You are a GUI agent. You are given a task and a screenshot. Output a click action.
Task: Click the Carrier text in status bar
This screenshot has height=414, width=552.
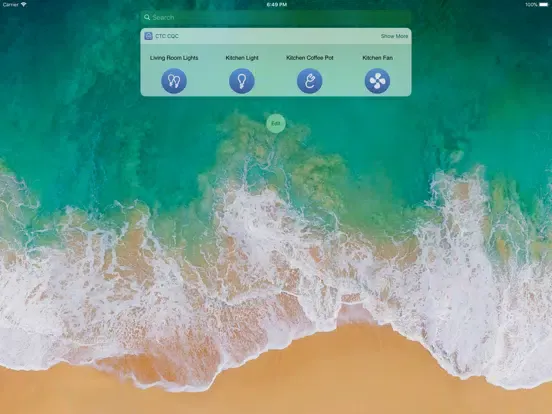[10, 5]
